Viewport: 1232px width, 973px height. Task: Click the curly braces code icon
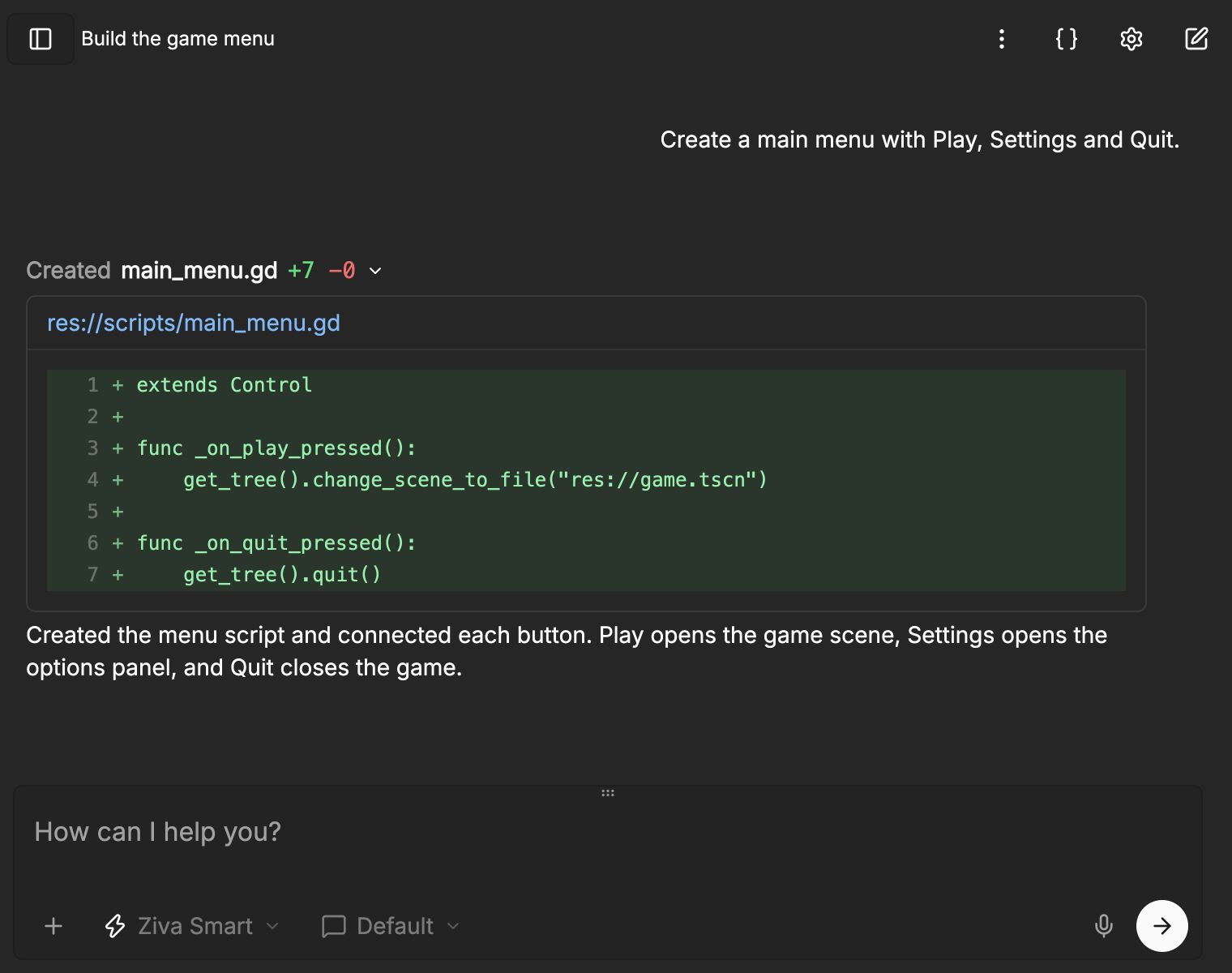[1067, 39]
